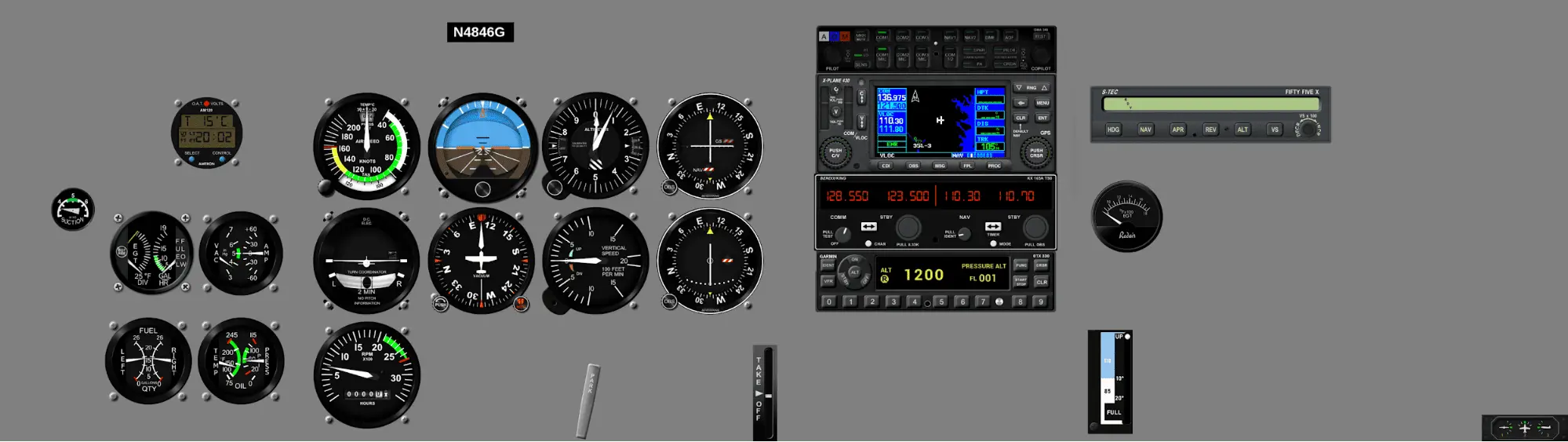Screen dimensions: 1568x442
Task: Decrease map range with RNG down arrow
Action: (x=1019, y=87)
